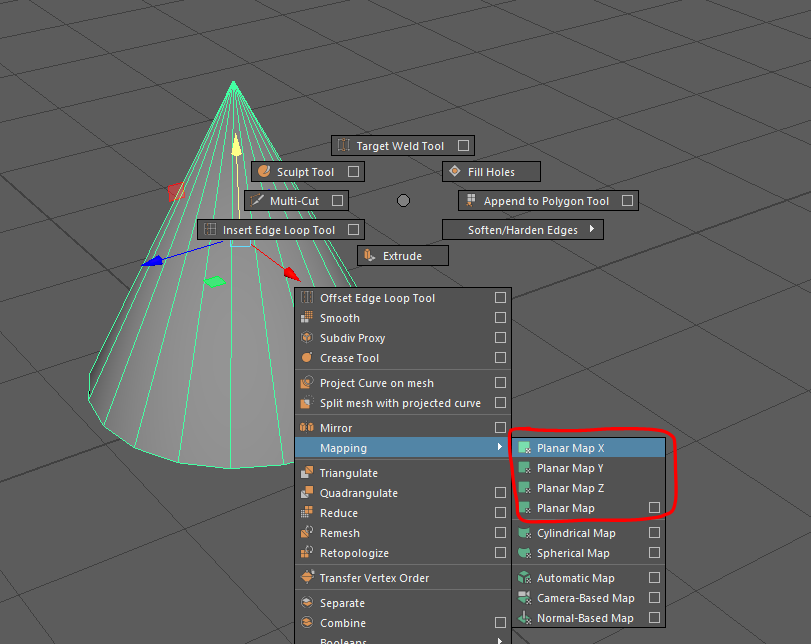811x644 pixels.
Task: Click the Target Weld Tool button
Action: click(403, 146)
